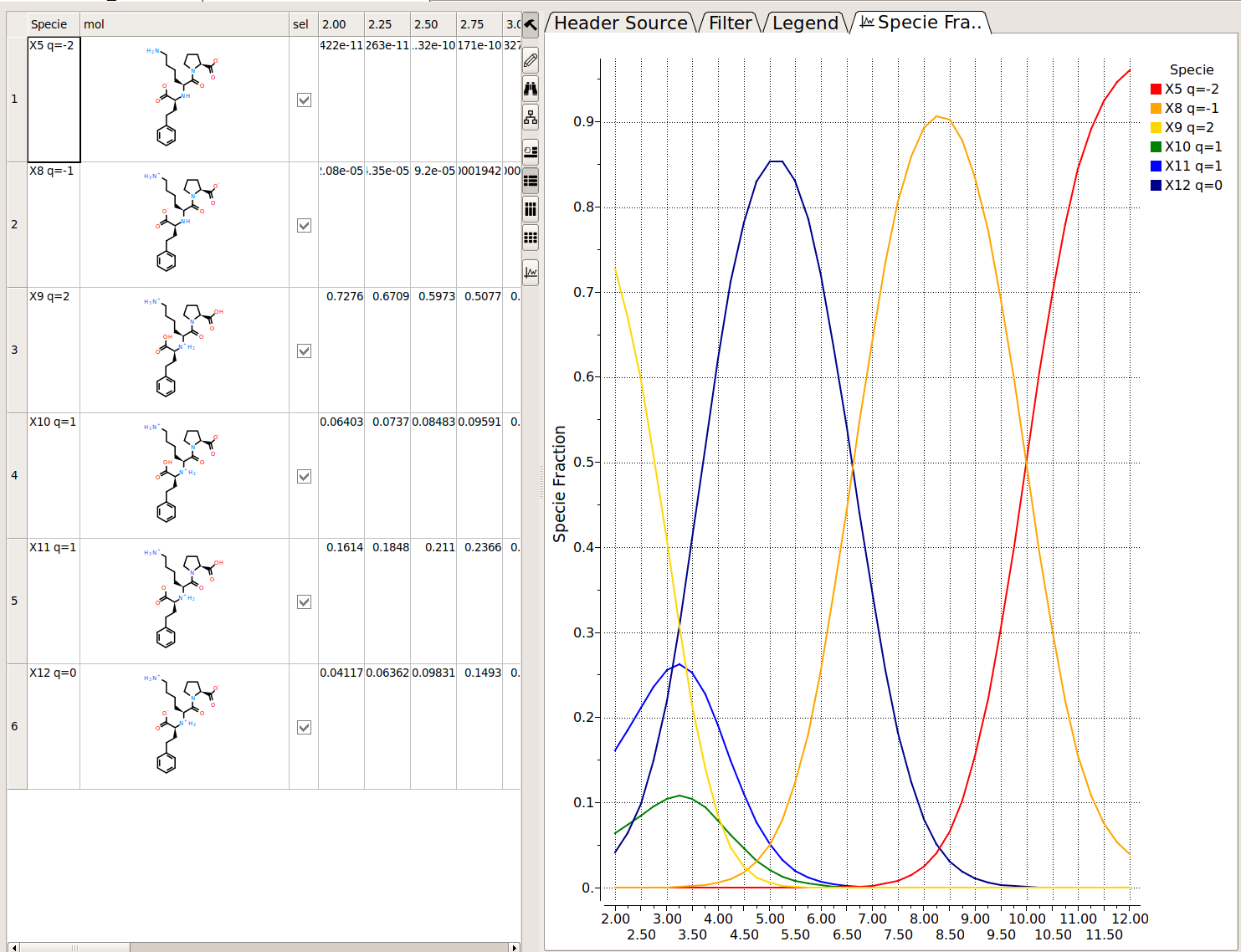The image size is (1241, 952).
Task: Click the sel column header
Action: [x=304, y=24]
